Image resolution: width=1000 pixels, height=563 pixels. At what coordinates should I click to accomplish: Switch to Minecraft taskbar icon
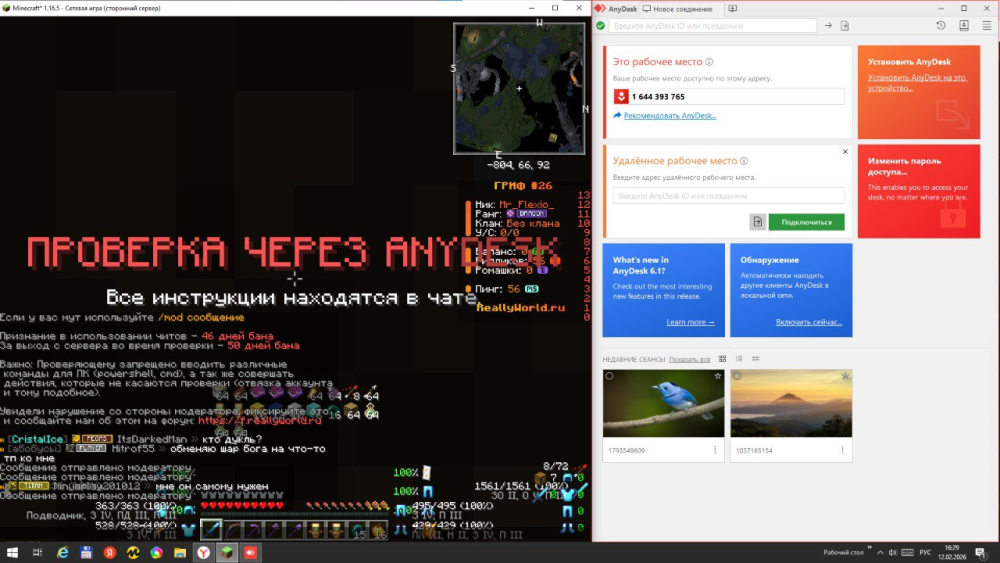tap(227, 552)
